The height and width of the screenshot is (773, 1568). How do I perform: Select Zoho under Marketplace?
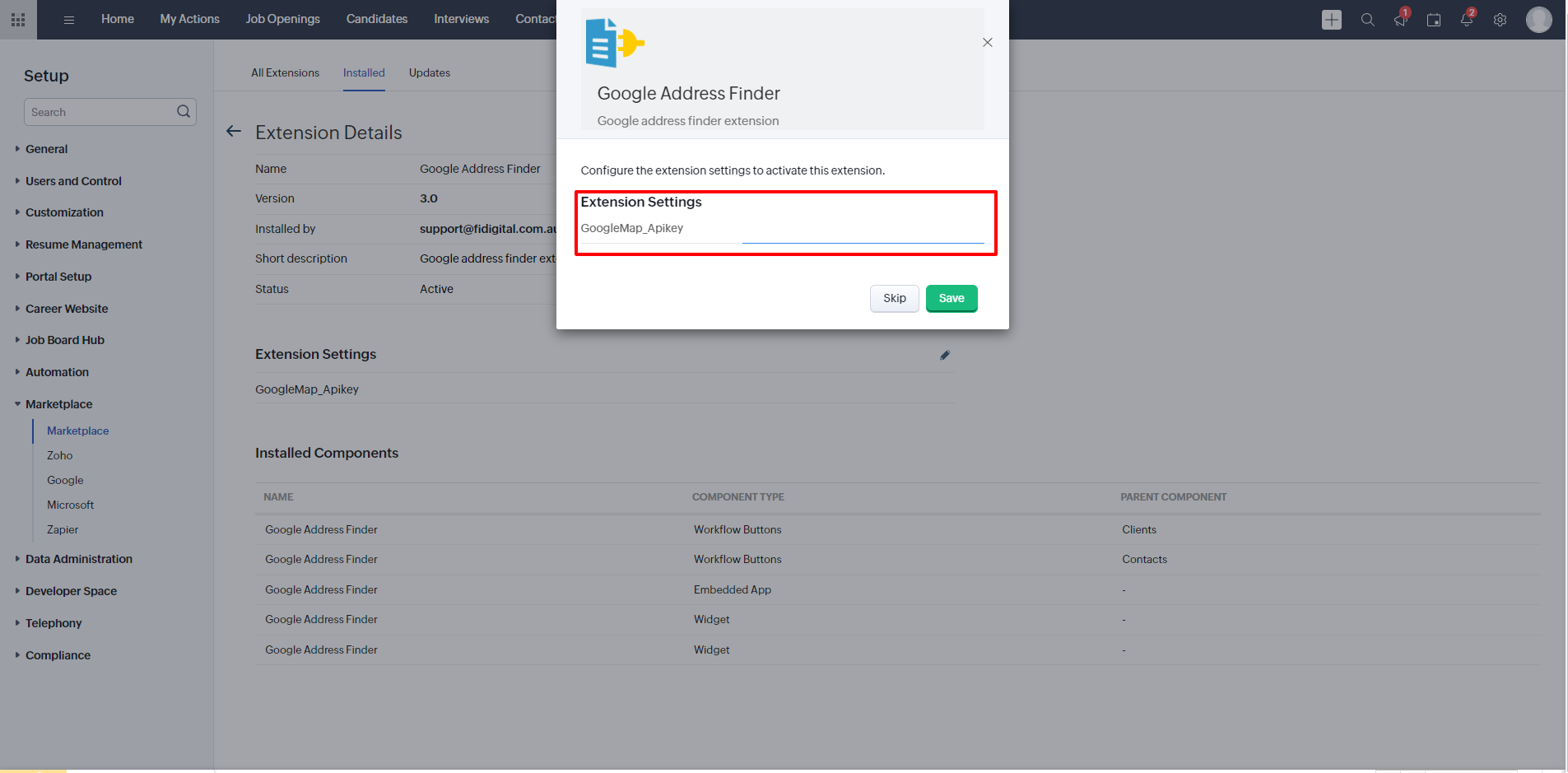tap(59, 455)
